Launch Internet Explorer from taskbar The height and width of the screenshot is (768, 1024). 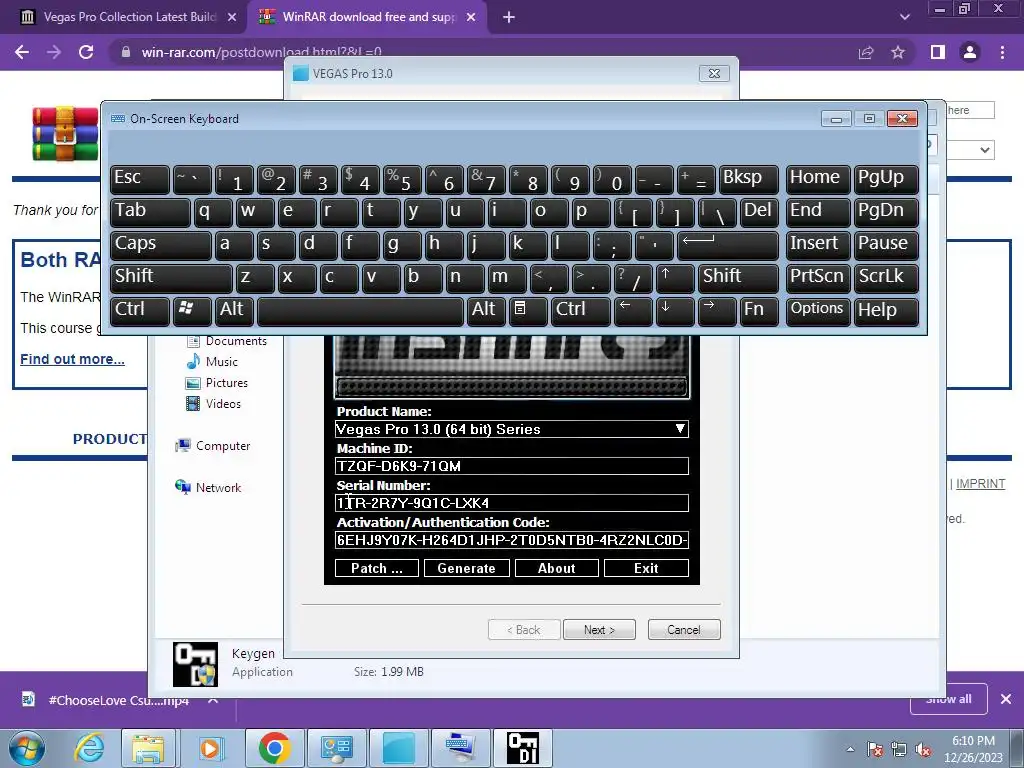pyautogui.click(x=88, y=748)
